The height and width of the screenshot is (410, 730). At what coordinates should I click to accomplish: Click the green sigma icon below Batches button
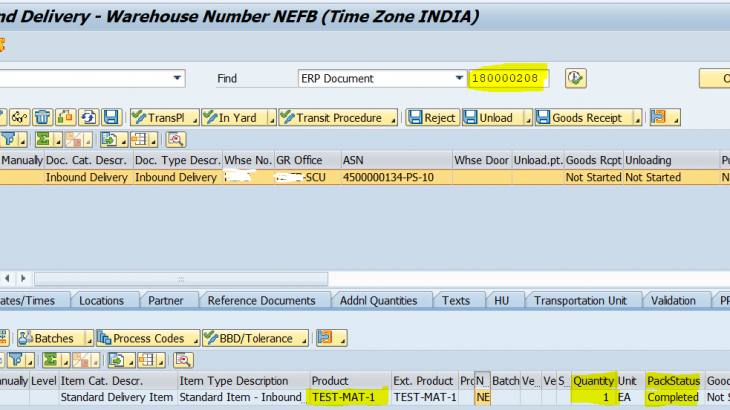51,360
